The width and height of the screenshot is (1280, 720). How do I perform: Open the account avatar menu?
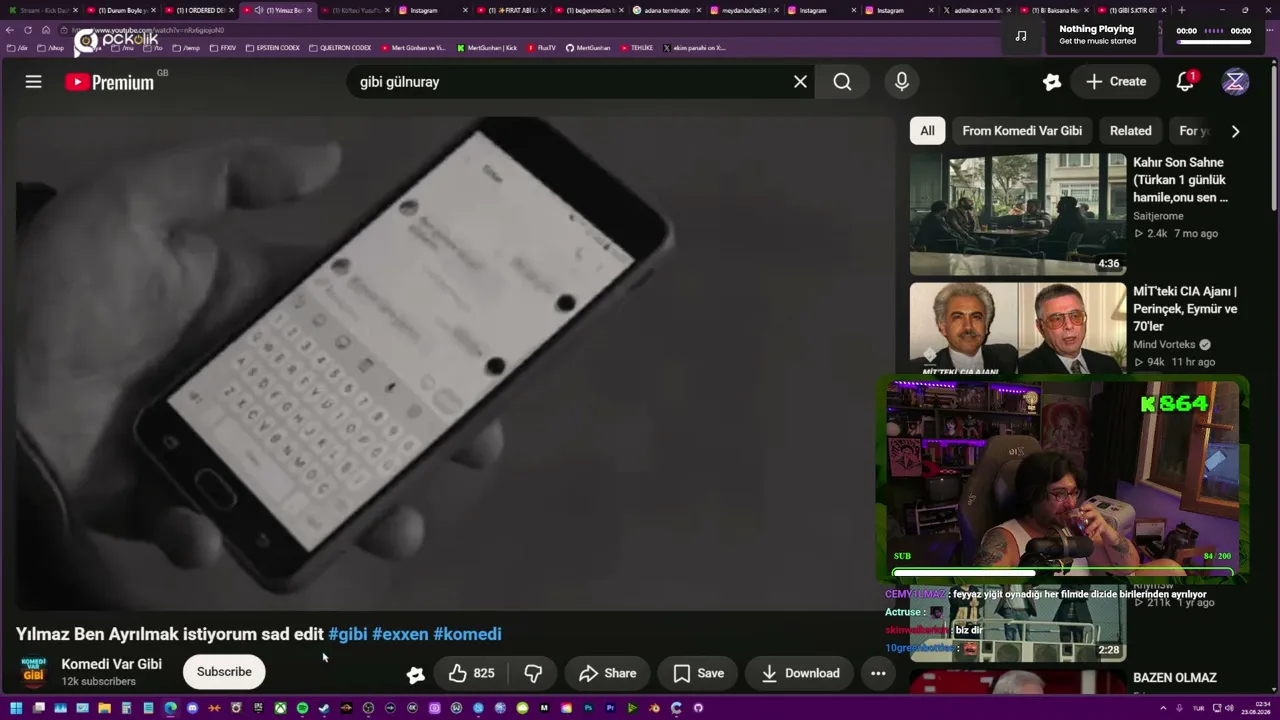click(x=1235, y=82)
